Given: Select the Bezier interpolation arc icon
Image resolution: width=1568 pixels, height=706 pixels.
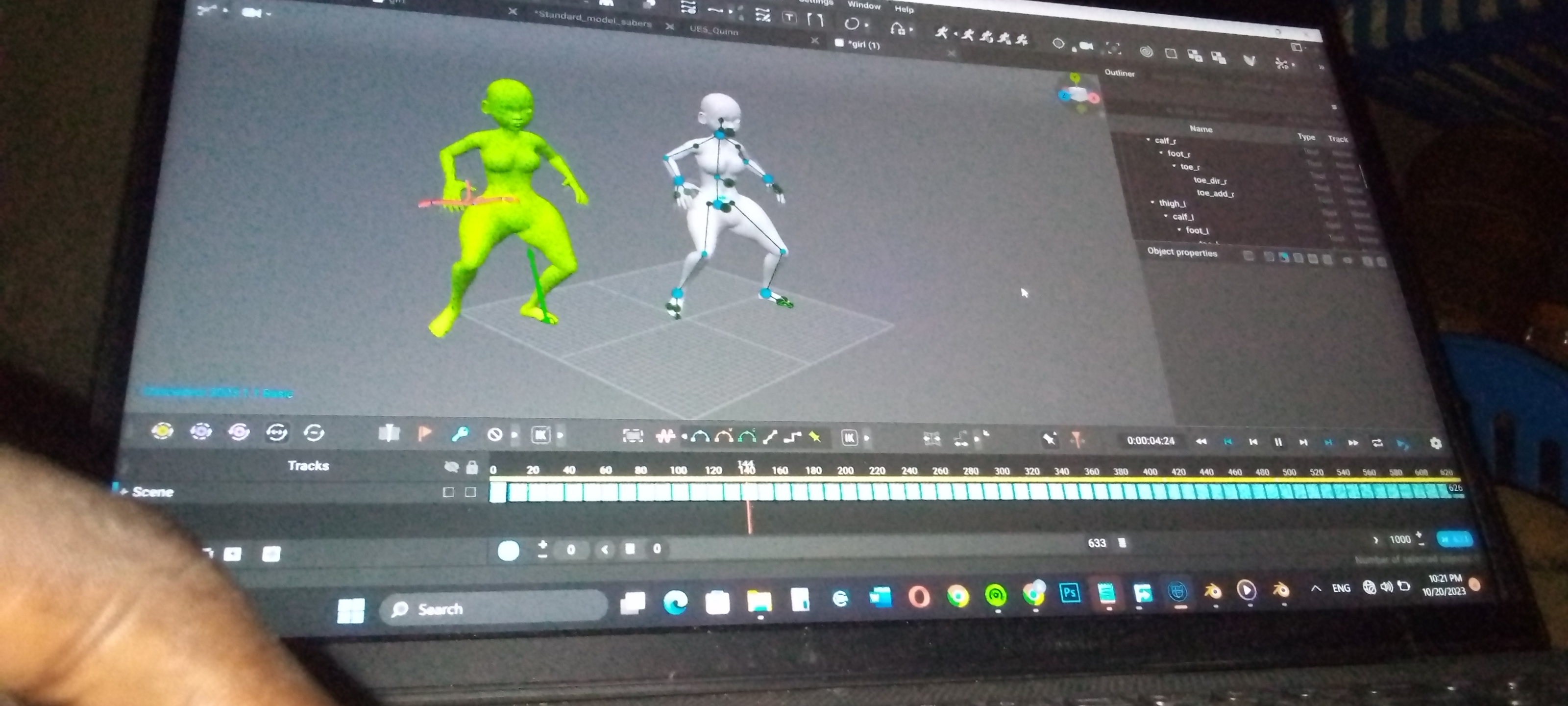Looking at the screenshot, I should 700,436.
